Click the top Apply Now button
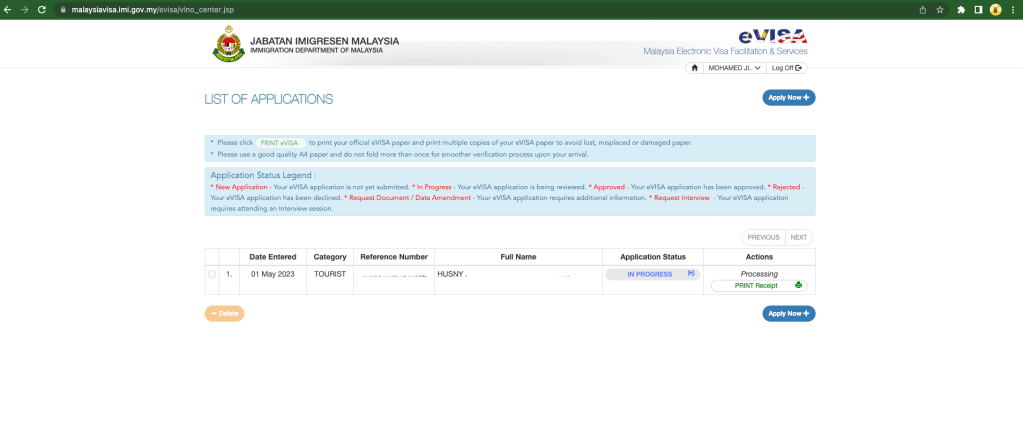 click(789, 98)
